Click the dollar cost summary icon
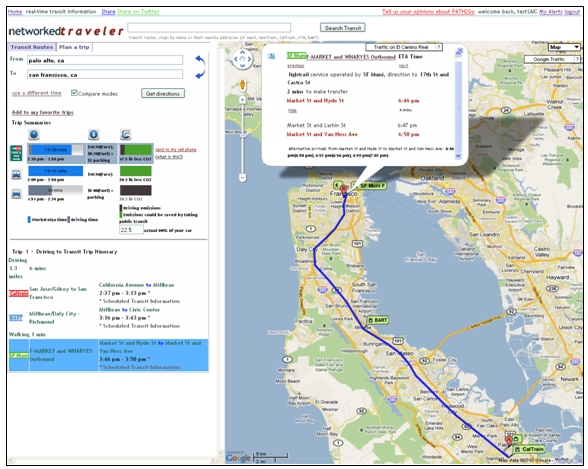 point(93,135)
